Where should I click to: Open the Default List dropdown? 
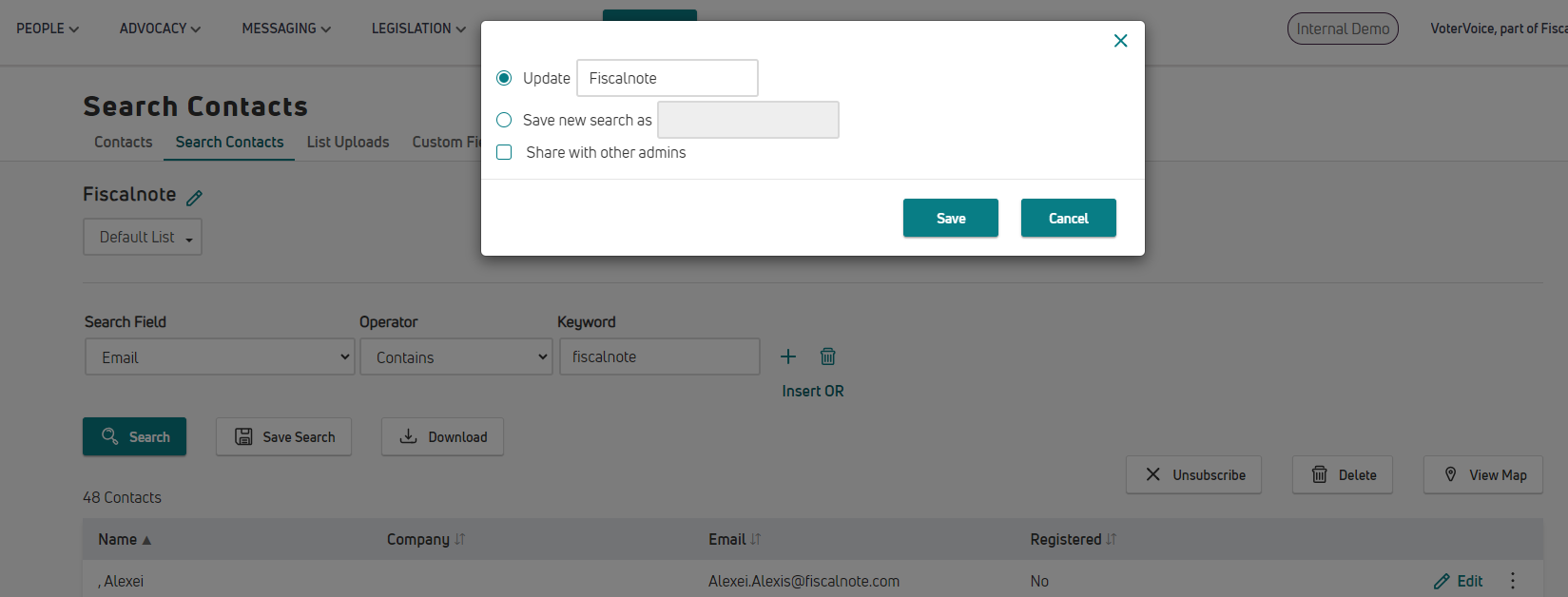[143, 237]
